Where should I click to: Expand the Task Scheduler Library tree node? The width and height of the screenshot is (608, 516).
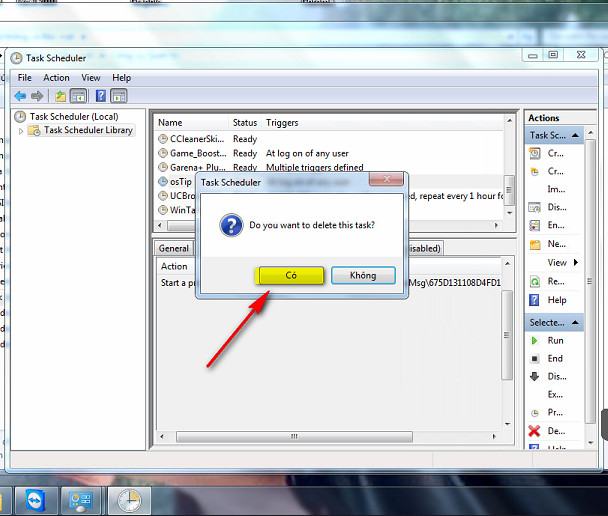[21, 131]
